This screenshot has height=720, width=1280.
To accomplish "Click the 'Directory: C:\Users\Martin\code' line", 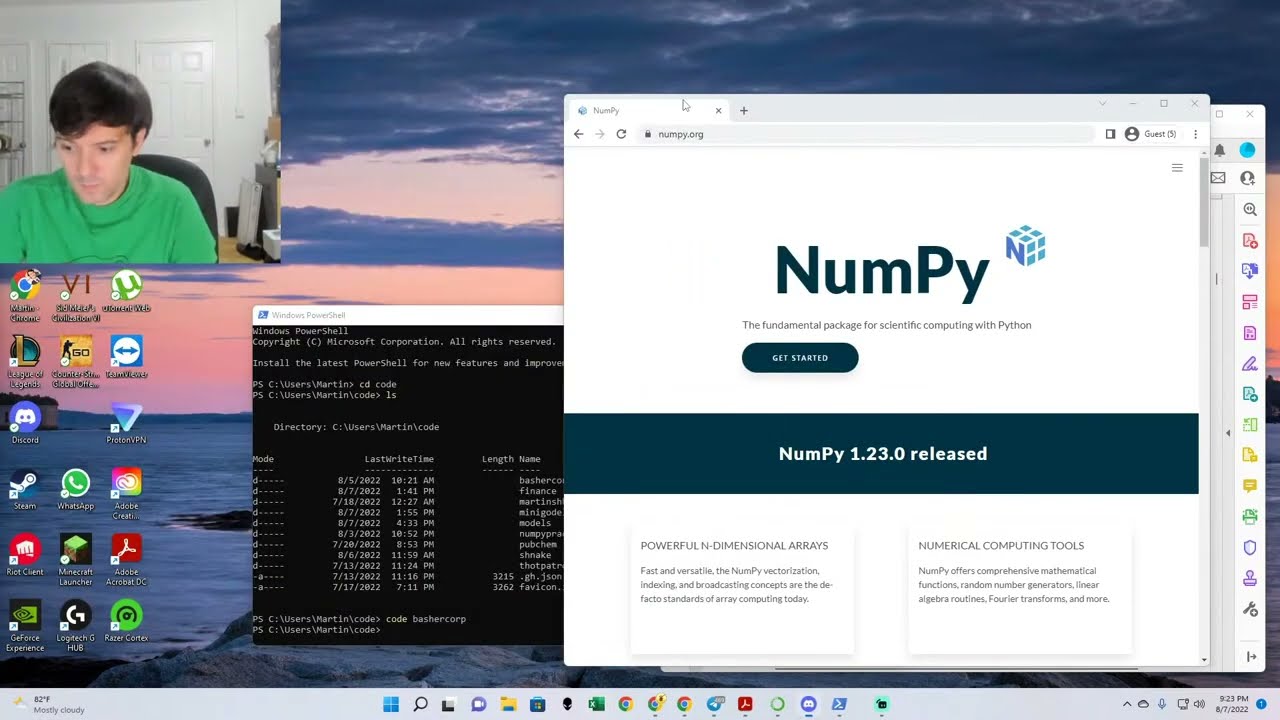I will pos(356,427).
